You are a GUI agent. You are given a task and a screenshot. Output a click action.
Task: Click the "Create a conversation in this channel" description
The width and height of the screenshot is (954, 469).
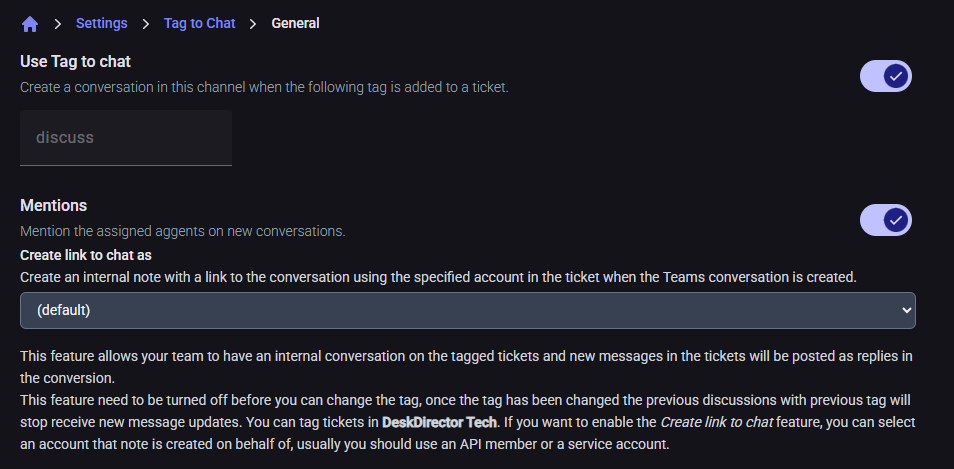tap(264, 88)
